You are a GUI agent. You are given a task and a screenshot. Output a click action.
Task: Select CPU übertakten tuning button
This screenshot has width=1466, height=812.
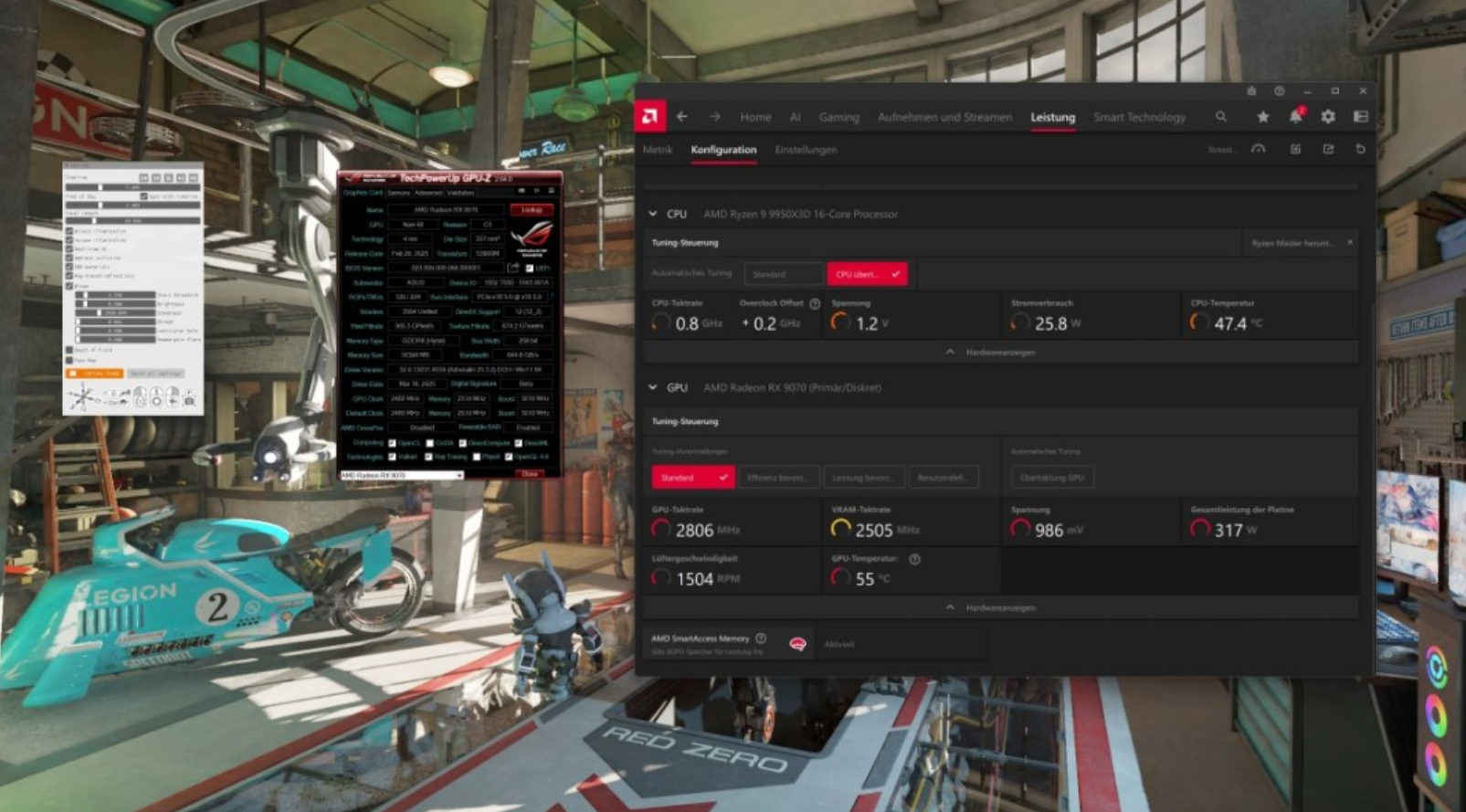[x=867, y=274]
